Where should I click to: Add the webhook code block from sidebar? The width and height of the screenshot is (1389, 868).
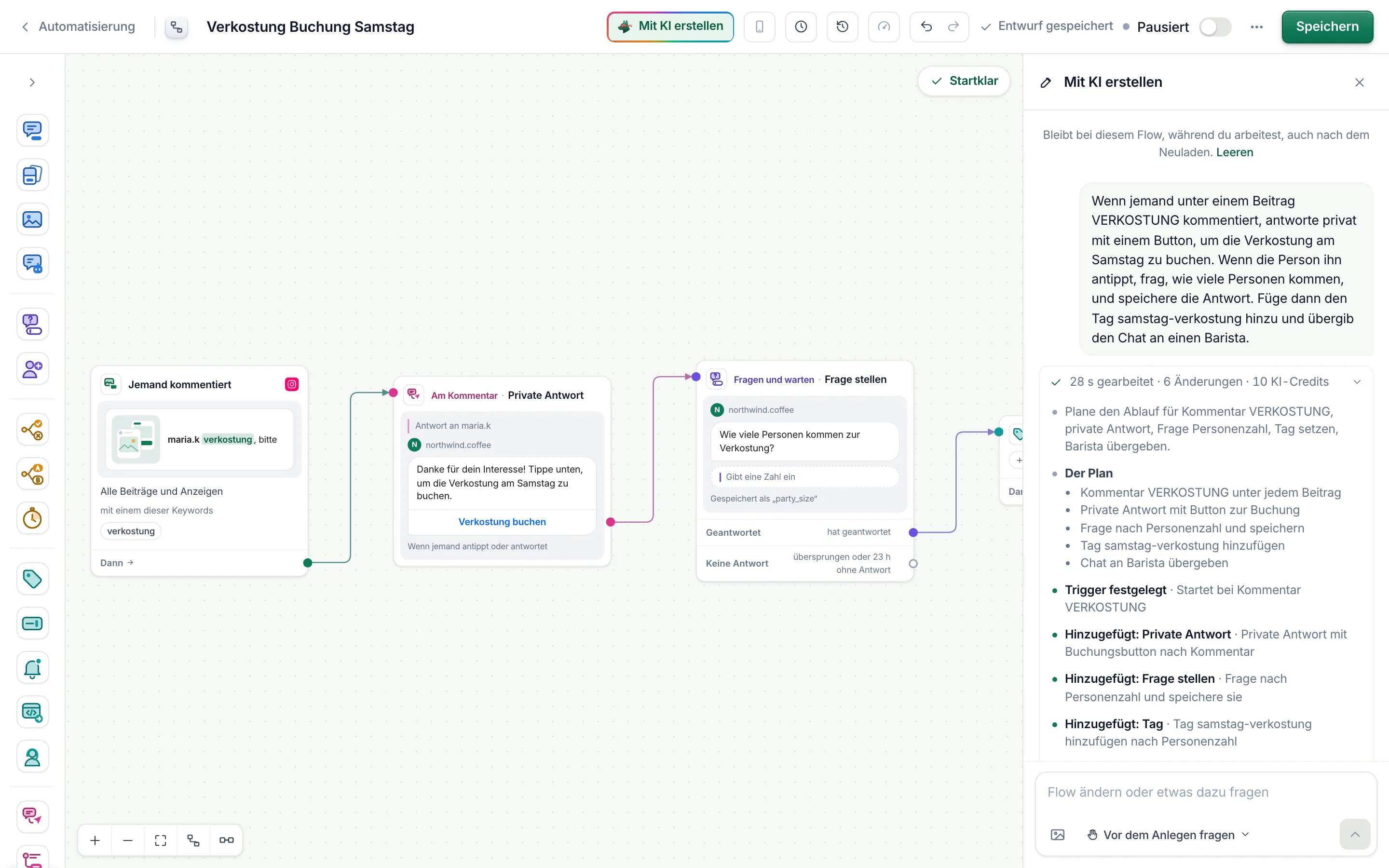point(32,712)
